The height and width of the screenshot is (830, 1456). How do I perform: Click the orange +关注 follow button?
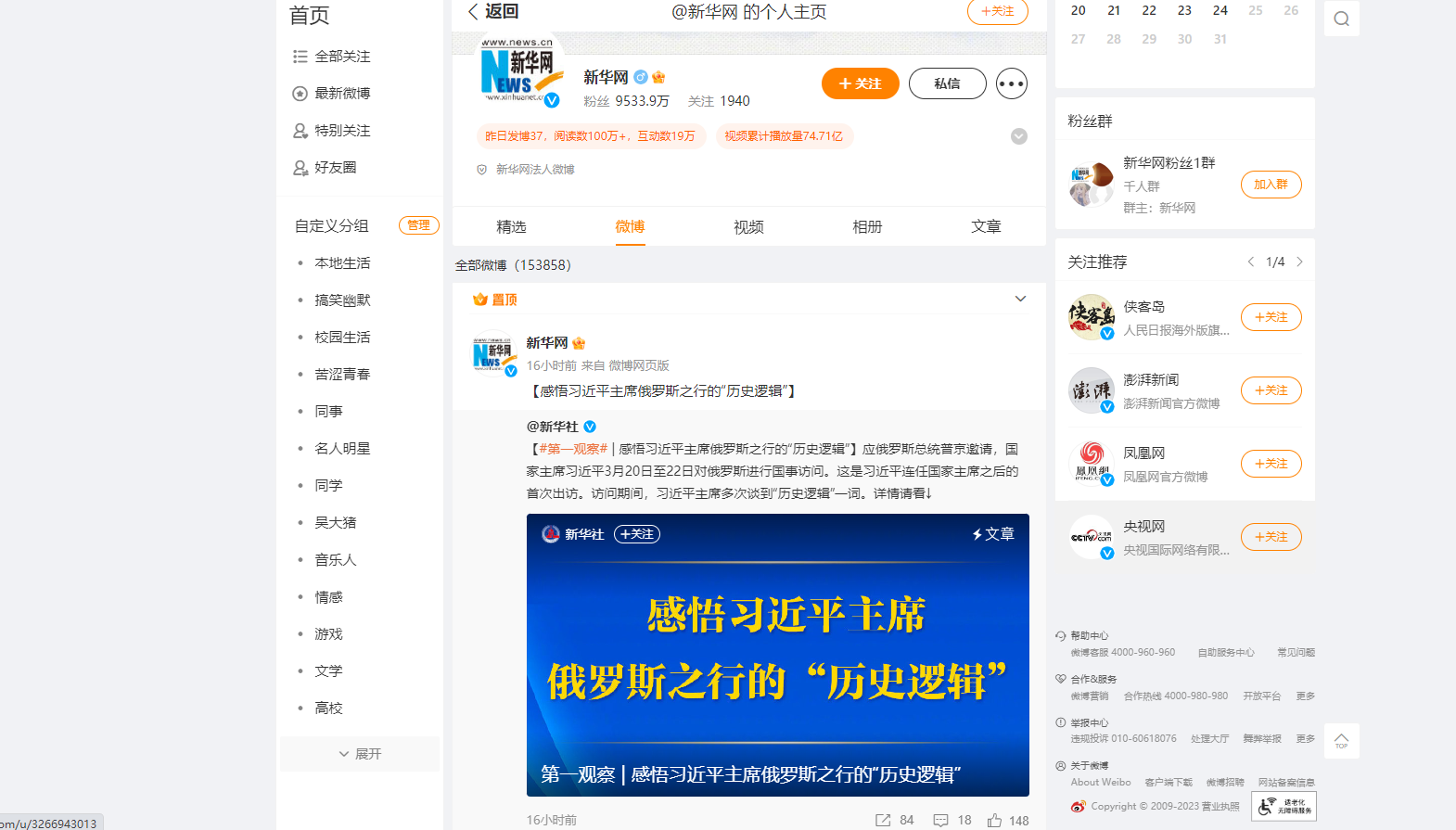point(860,83)
